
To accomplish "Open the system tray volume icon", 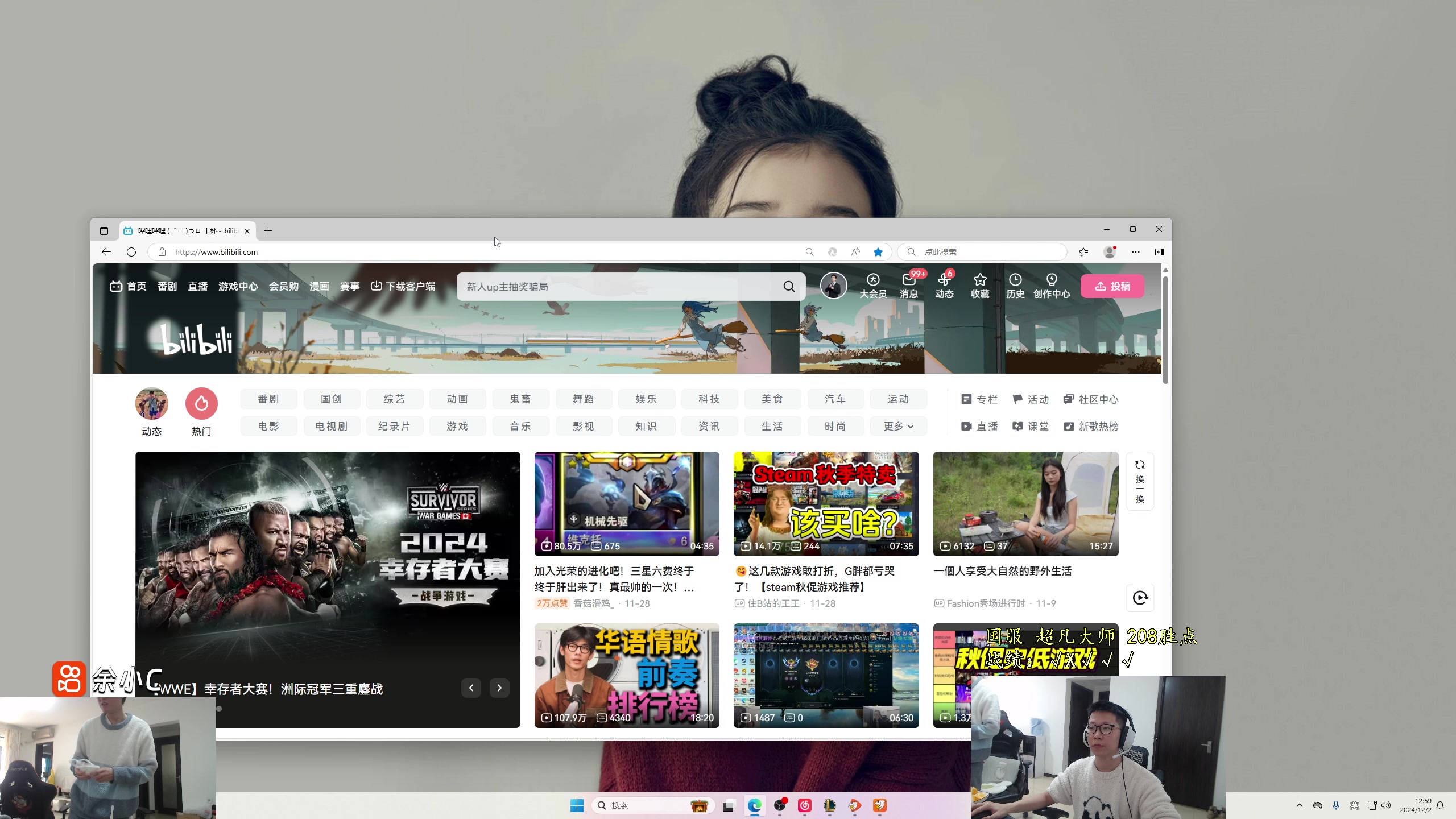I will click(x=1386, y=805).
